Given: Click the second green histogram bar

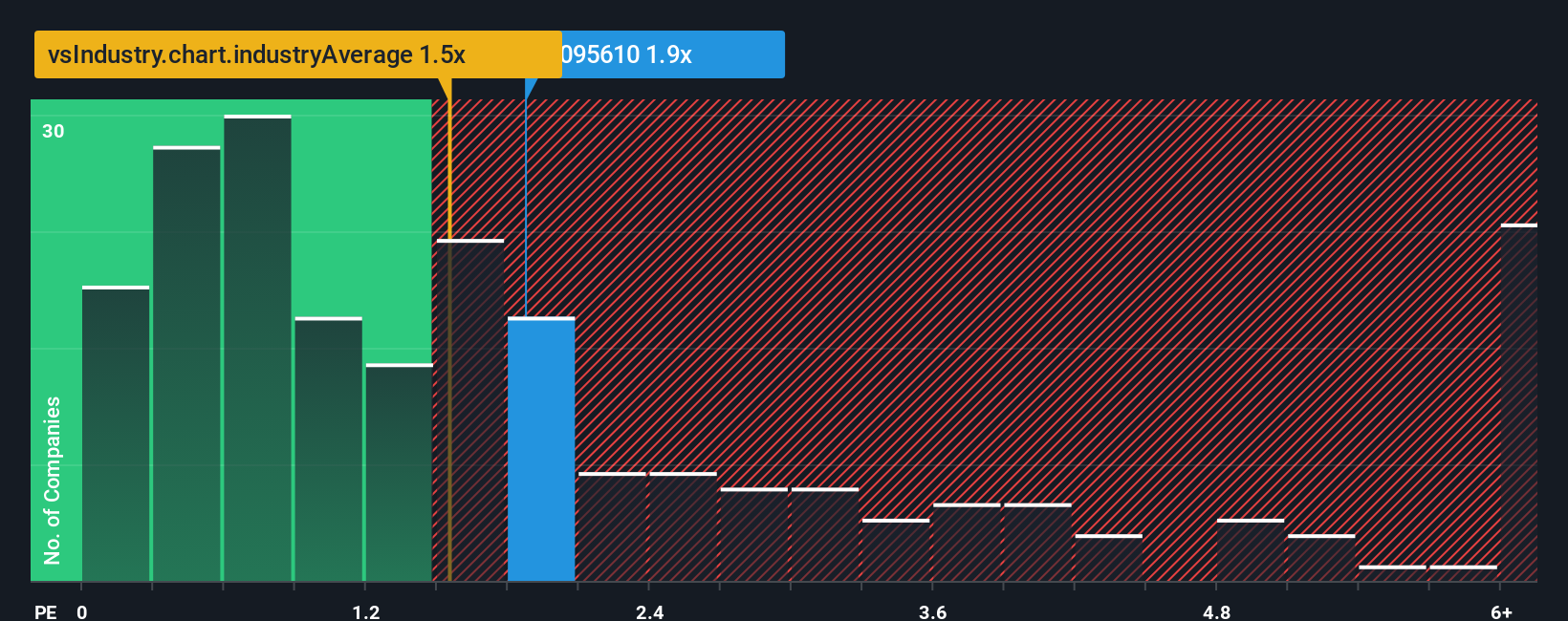Looking at the screenshot, I should pos(186,364).
